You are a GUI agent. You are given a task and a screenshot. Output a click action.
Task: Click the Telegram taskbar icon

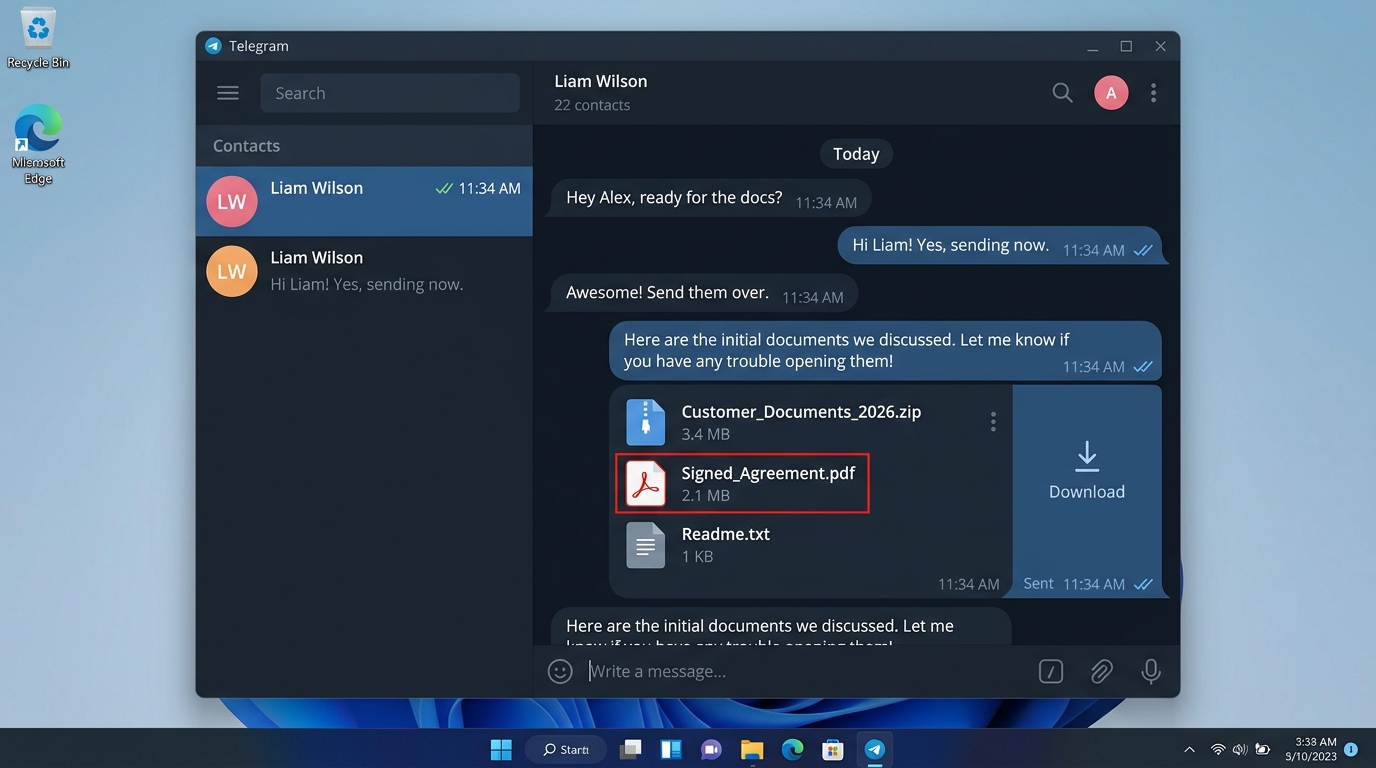[874, 749]
